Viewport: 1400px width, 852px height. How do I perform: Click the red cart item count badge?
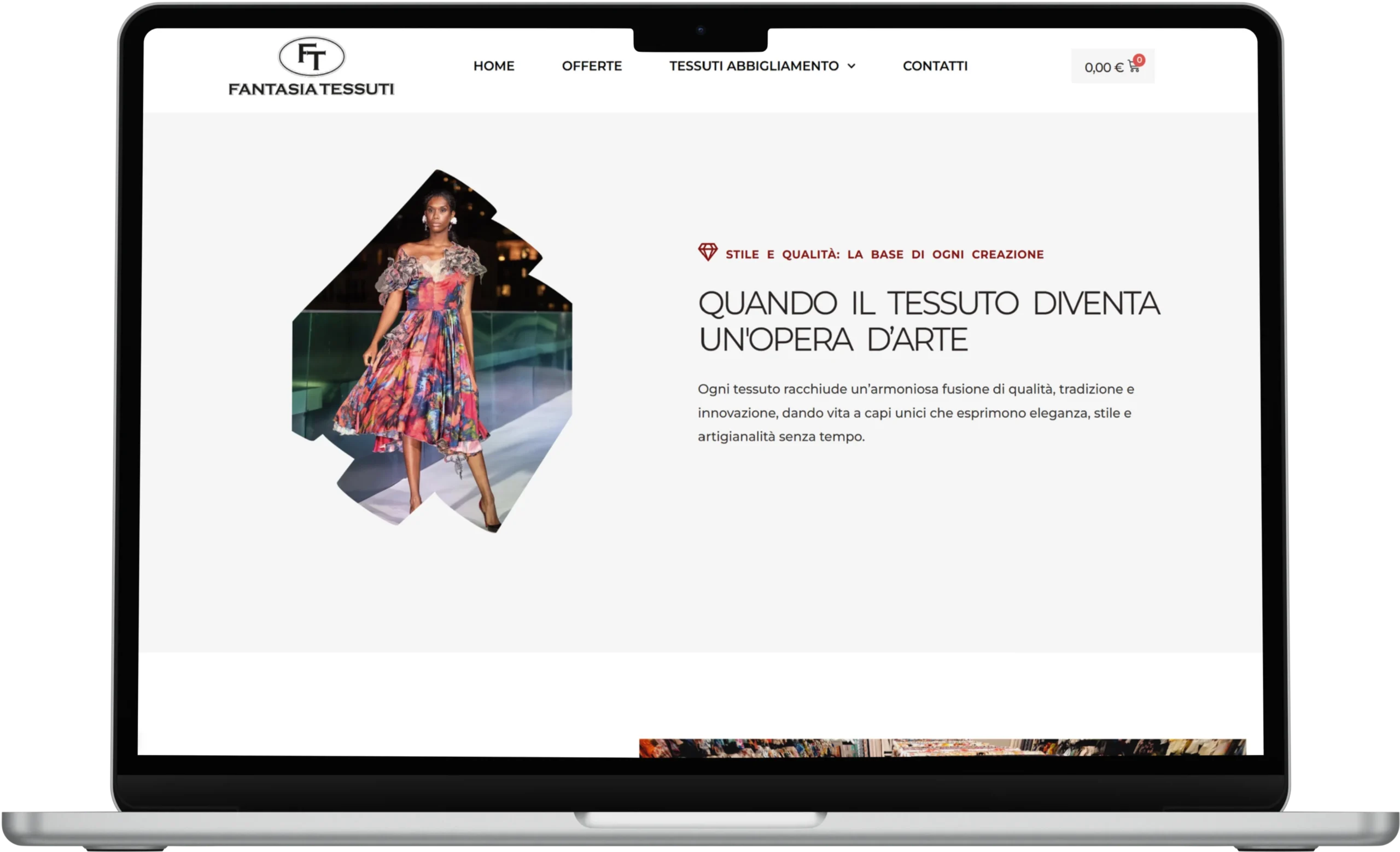1139,60
